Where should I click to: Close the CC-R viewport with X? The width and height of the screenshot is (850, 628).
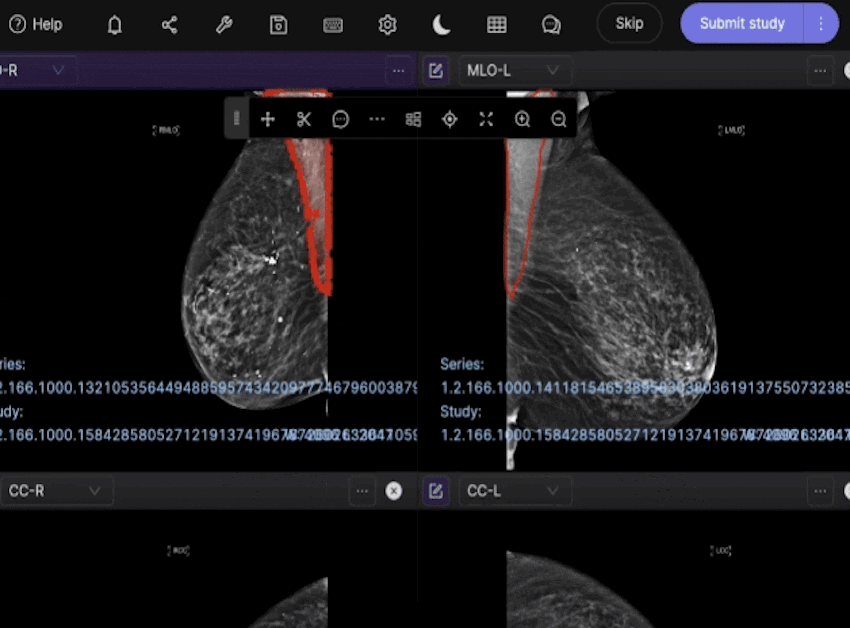tap(394, 491)
